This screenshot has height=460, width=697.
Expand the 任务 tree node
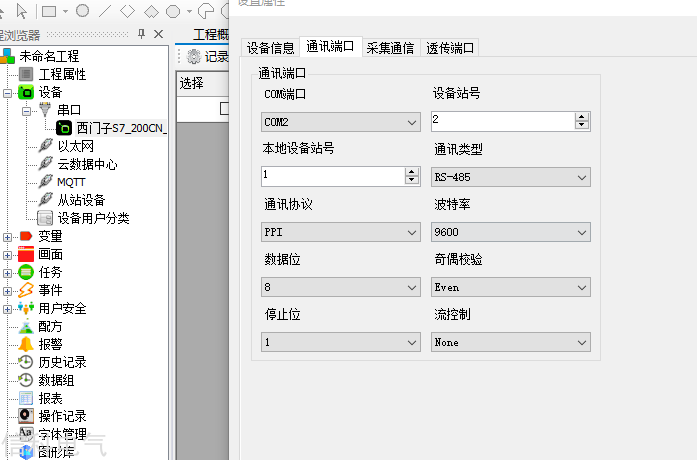pyautogui.click(x=7, y=273)
